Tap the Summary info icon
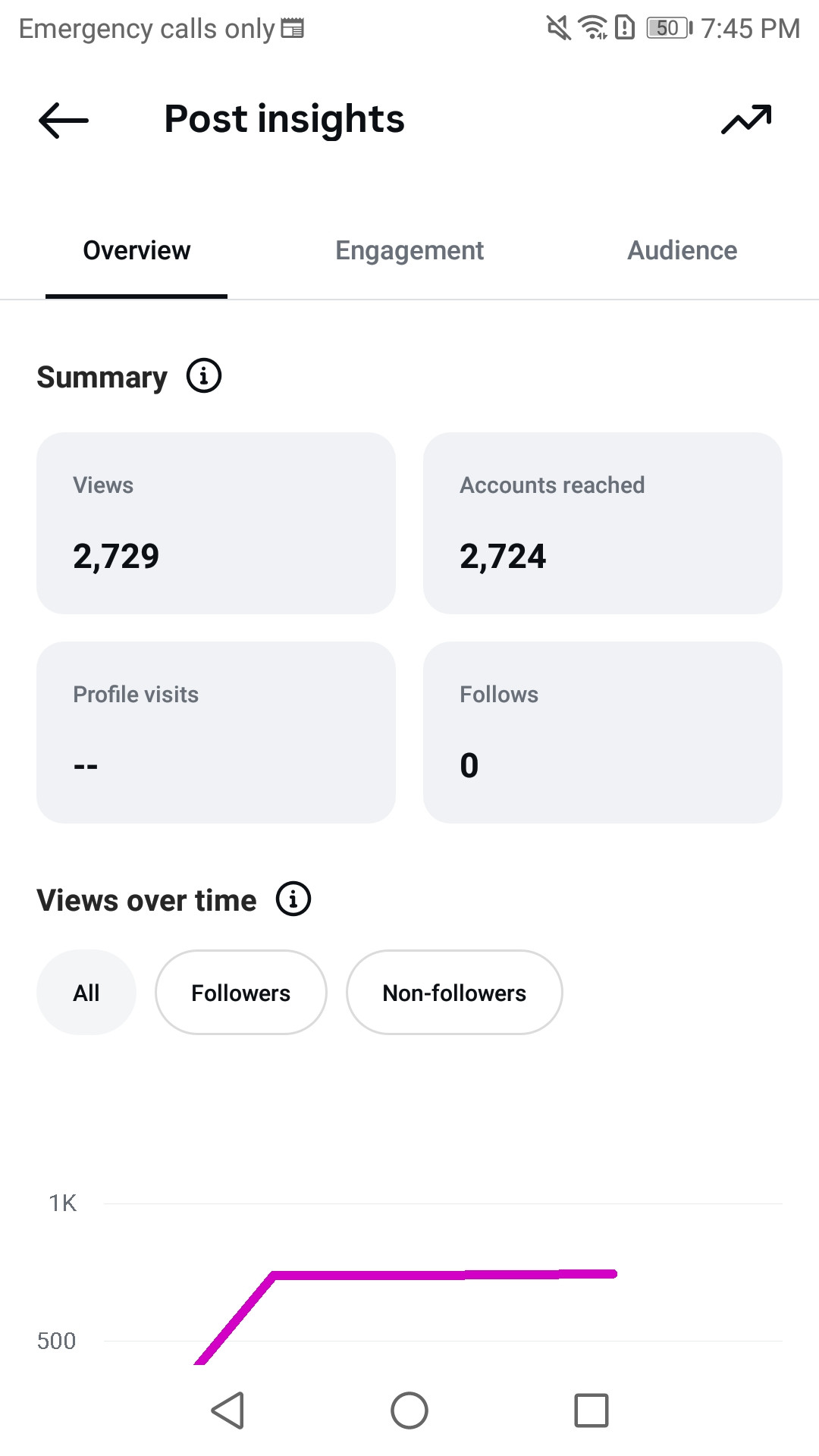 [x=204, y=376]
